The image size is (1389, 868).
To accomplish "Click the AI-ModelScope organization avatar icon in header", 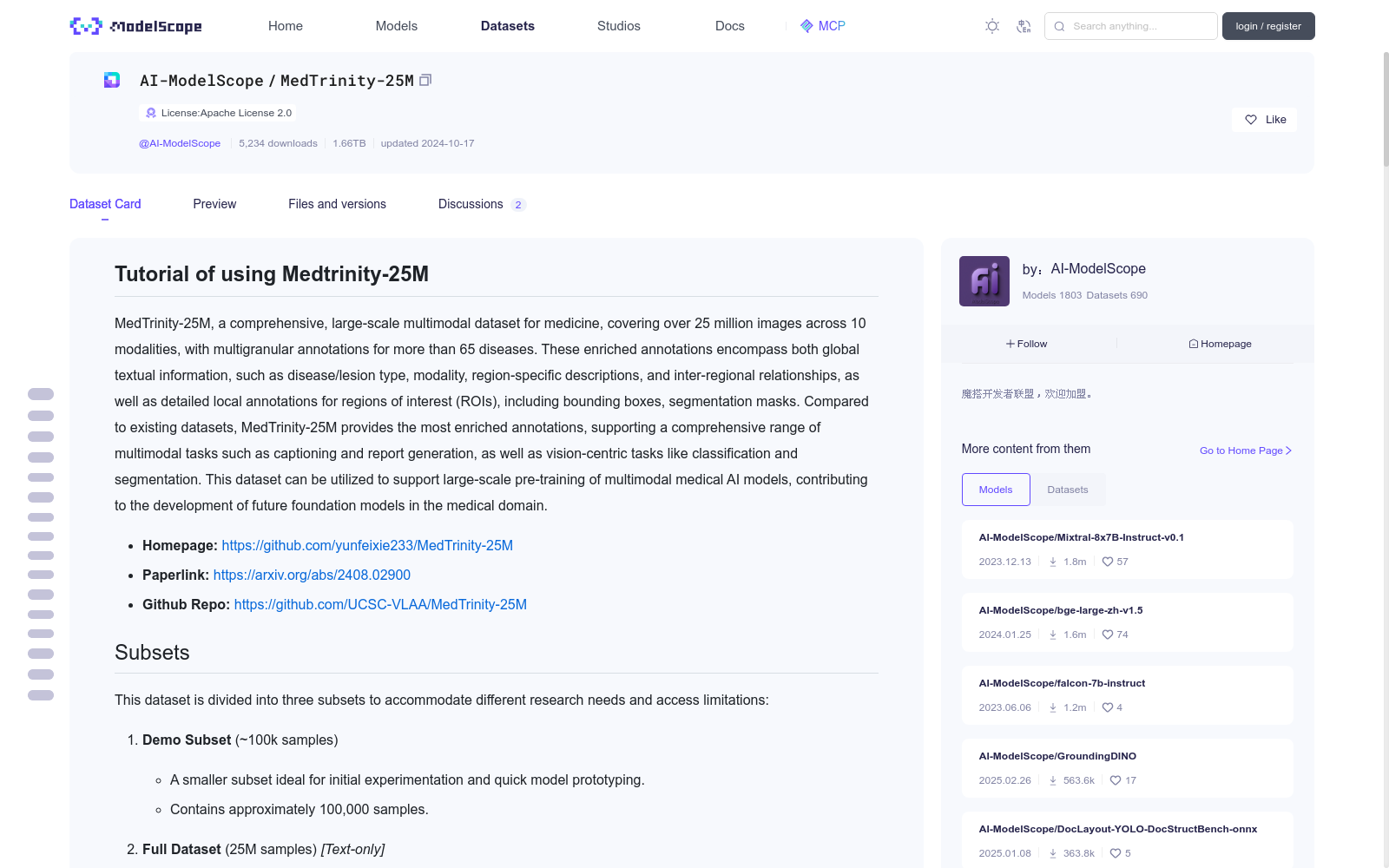I will [x=112, y=80].
